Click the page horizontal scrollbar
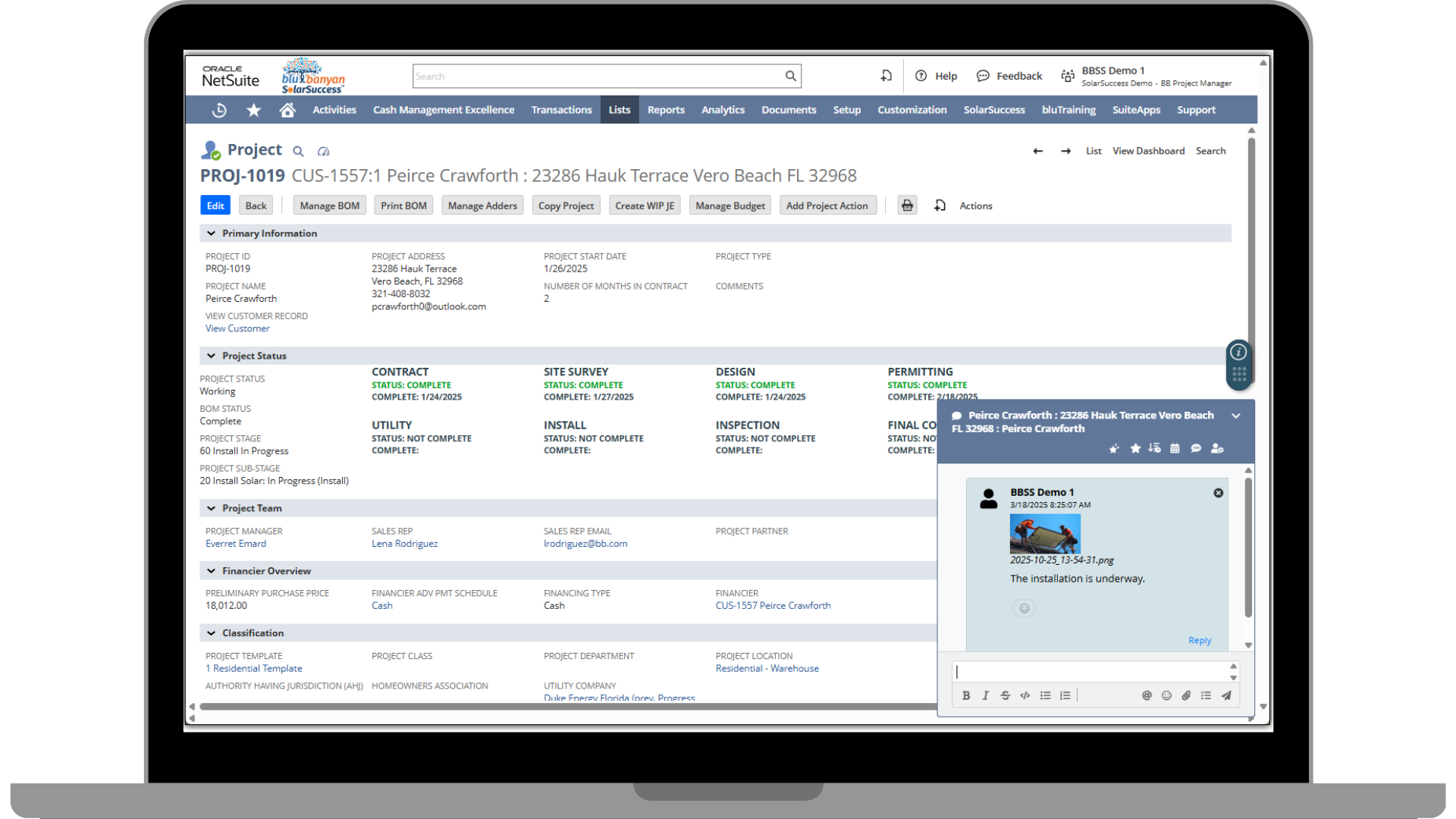 [x=569, y=707]
